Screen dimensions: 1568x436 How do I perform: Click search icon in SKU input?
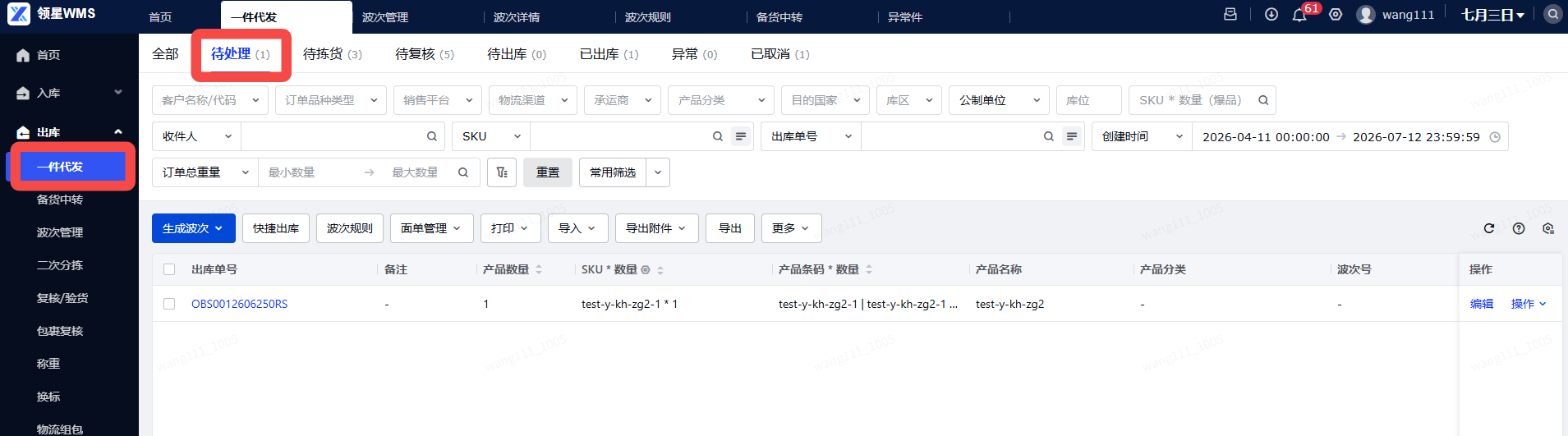click(718, 136)
